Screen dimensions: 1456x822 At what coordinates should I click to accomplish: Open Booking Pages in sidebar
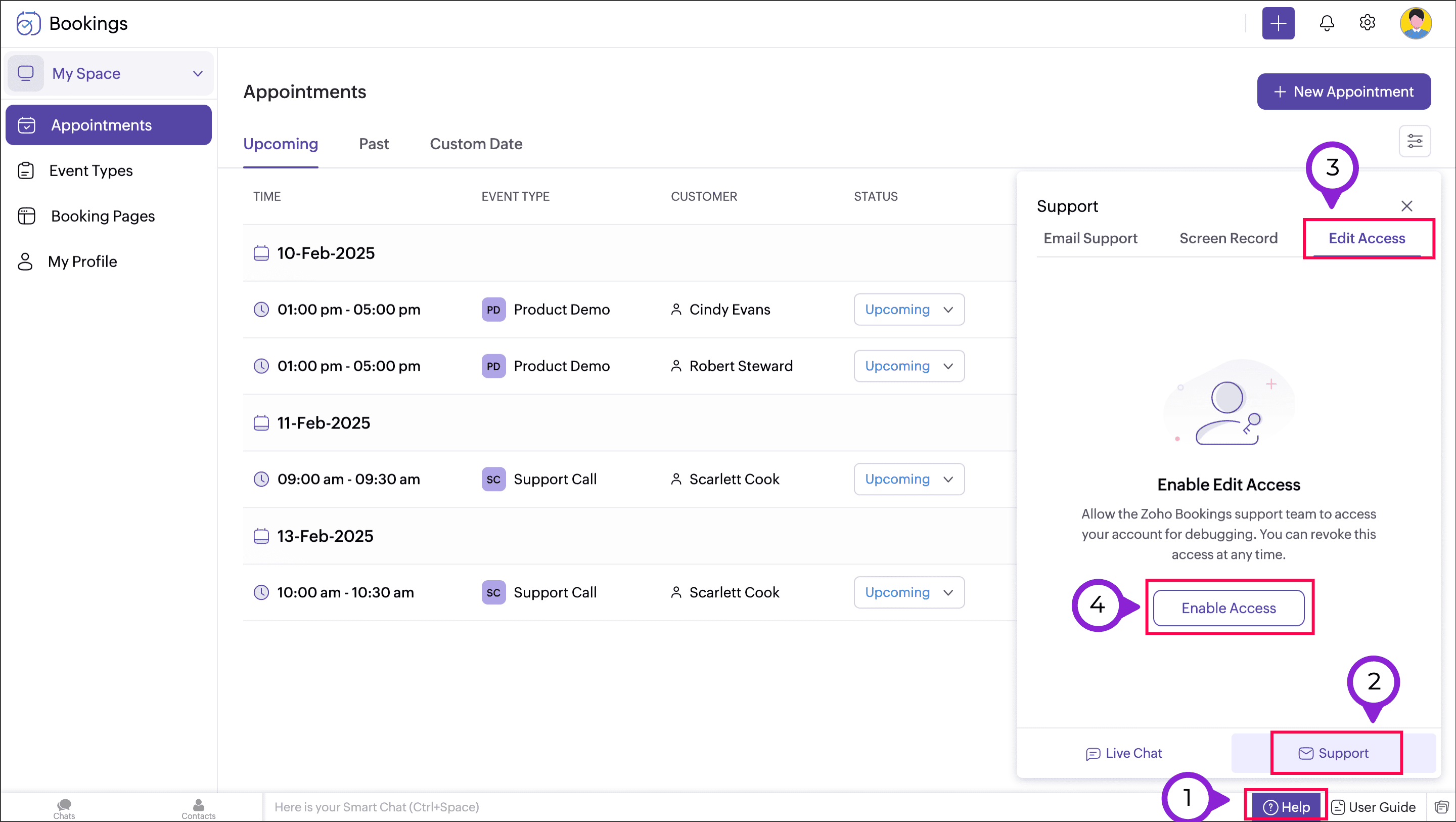tap(103, 216)
